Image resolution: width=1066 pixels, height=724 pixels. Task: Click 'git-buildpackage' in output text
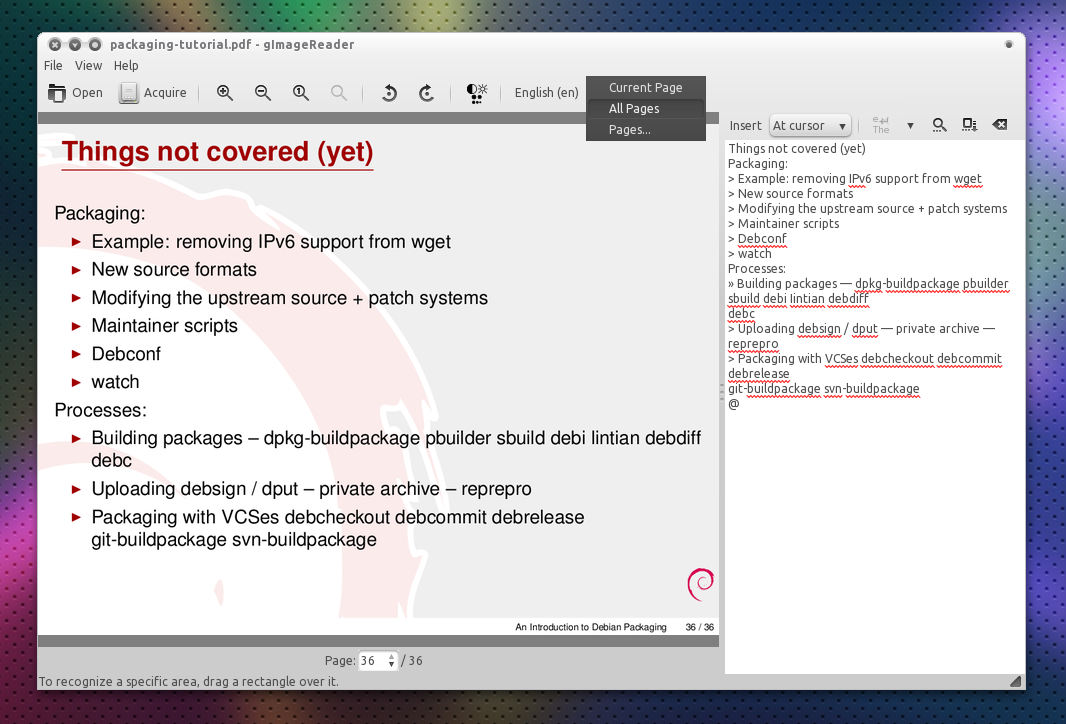pyautogui.click(x=774, y=389)
